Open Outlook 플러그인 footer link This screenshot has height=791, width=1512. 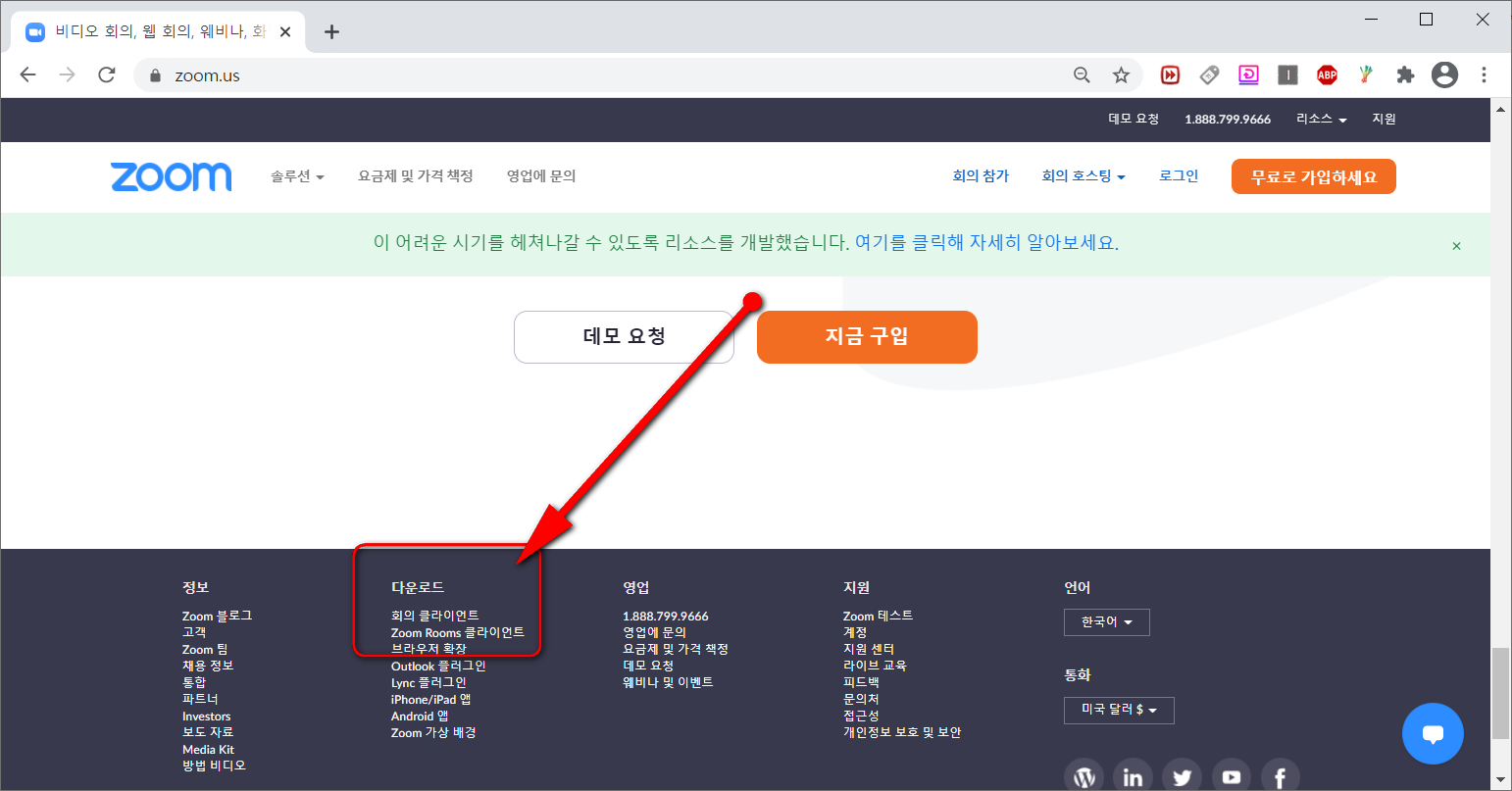(438, 666)
